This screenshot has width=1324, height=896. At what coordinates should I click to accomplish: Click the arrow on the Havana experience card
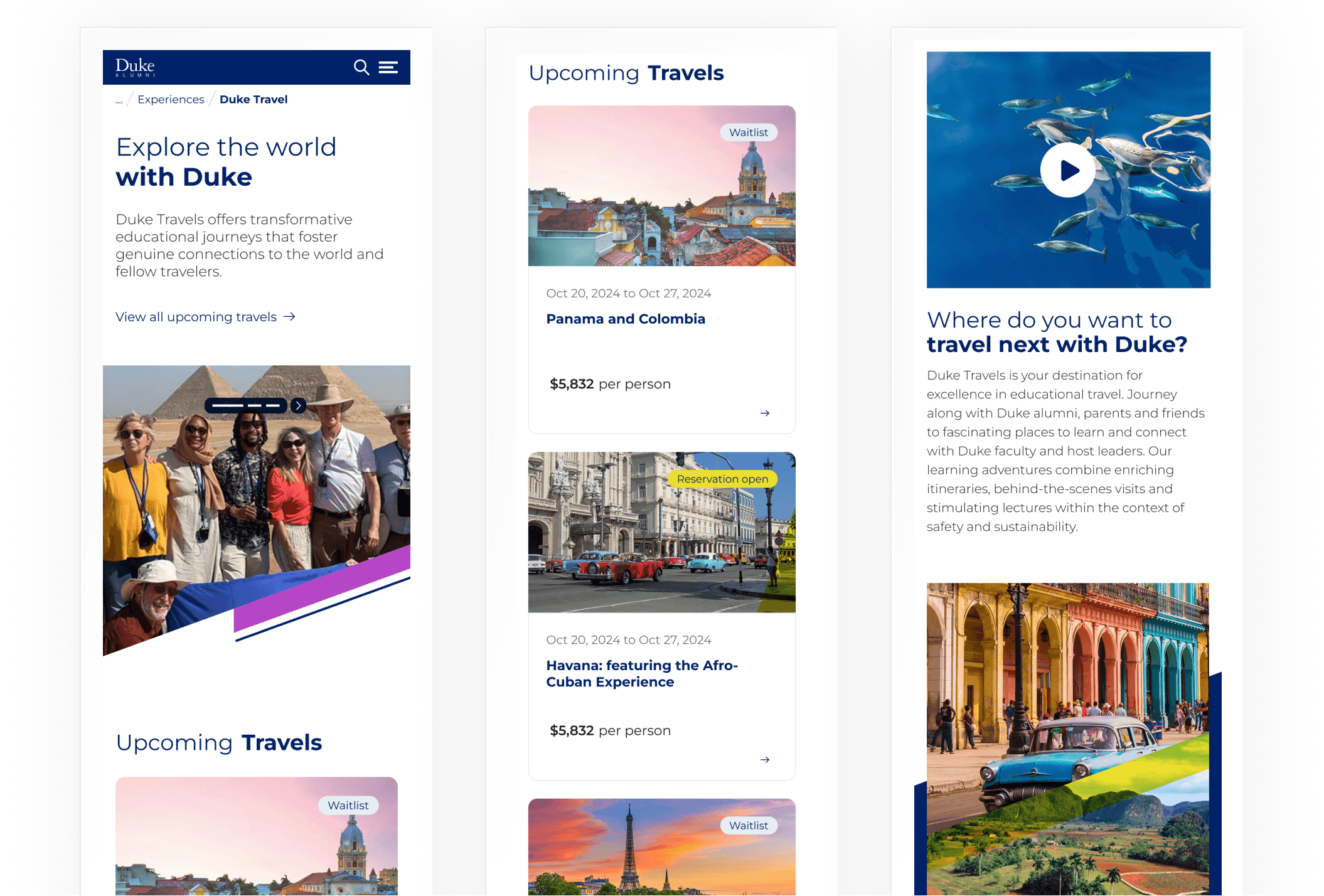(765, 759)
